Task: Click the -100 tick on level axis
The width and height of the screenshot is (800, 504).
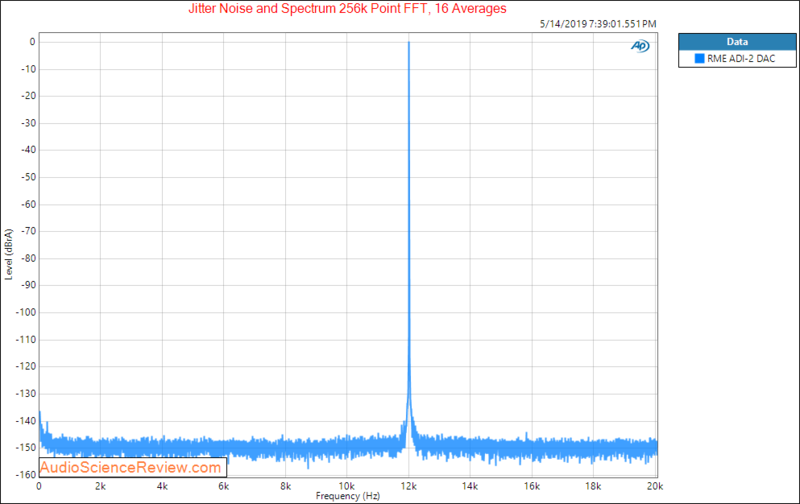Action: [26, 312]
